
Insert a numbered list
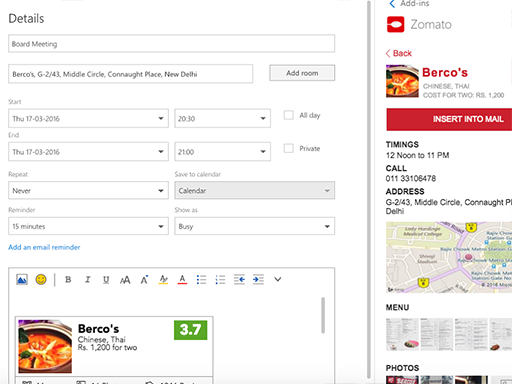click(x=220, y=280)
